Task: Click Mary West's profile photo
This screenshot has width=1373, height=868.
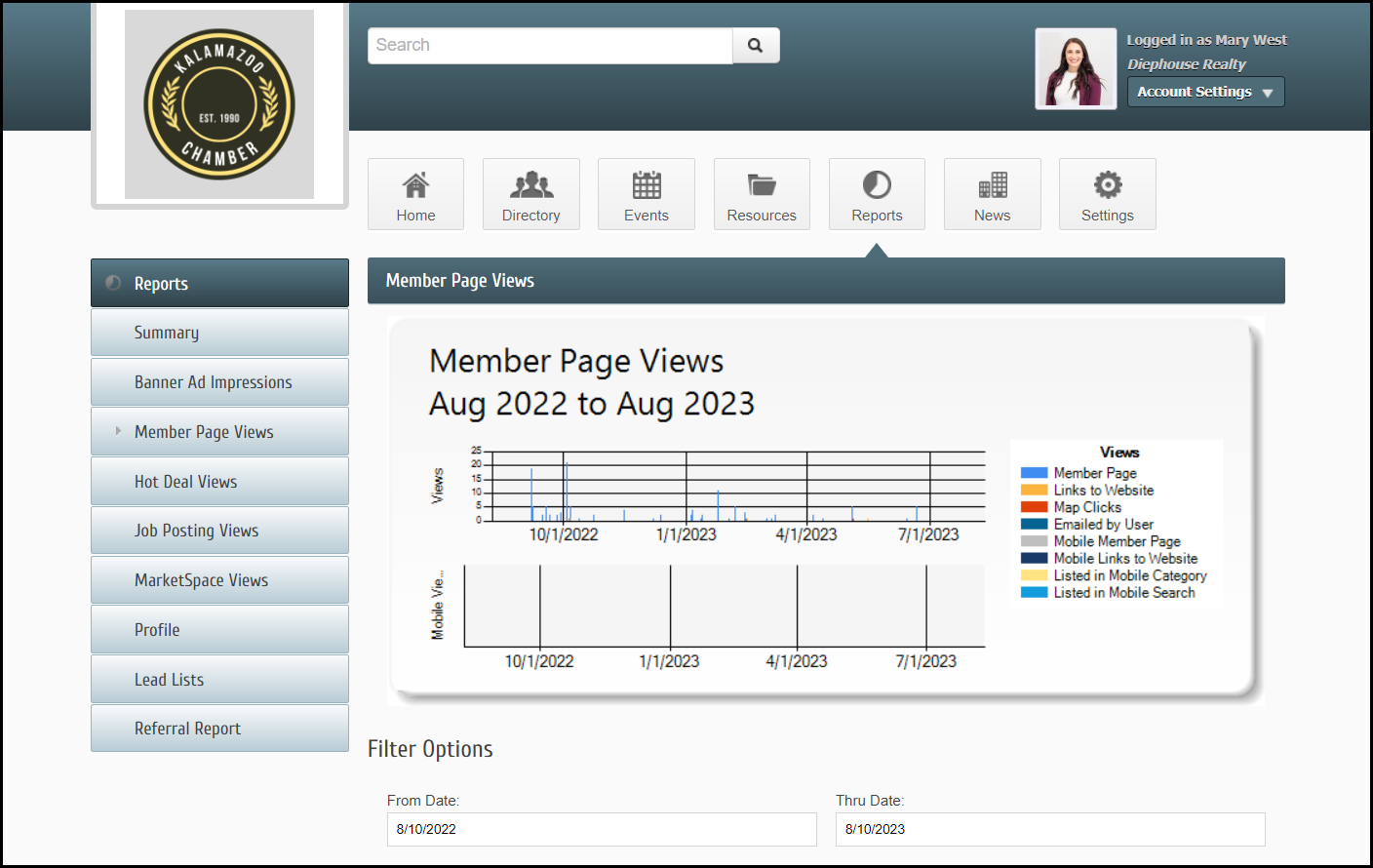Action: tap(1076, 69)
